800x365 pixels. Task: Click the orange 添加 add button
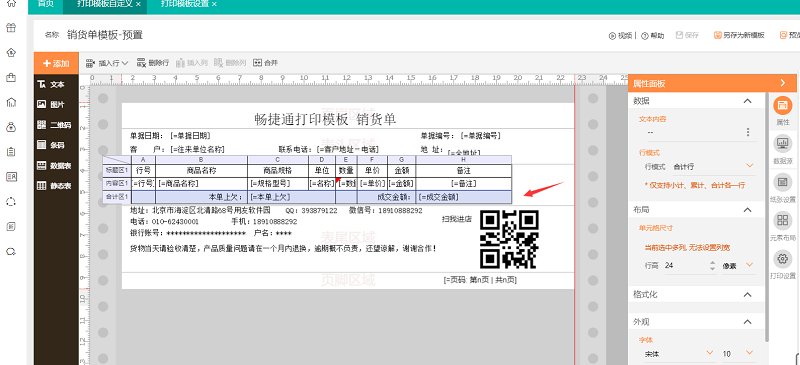[56, 63]
